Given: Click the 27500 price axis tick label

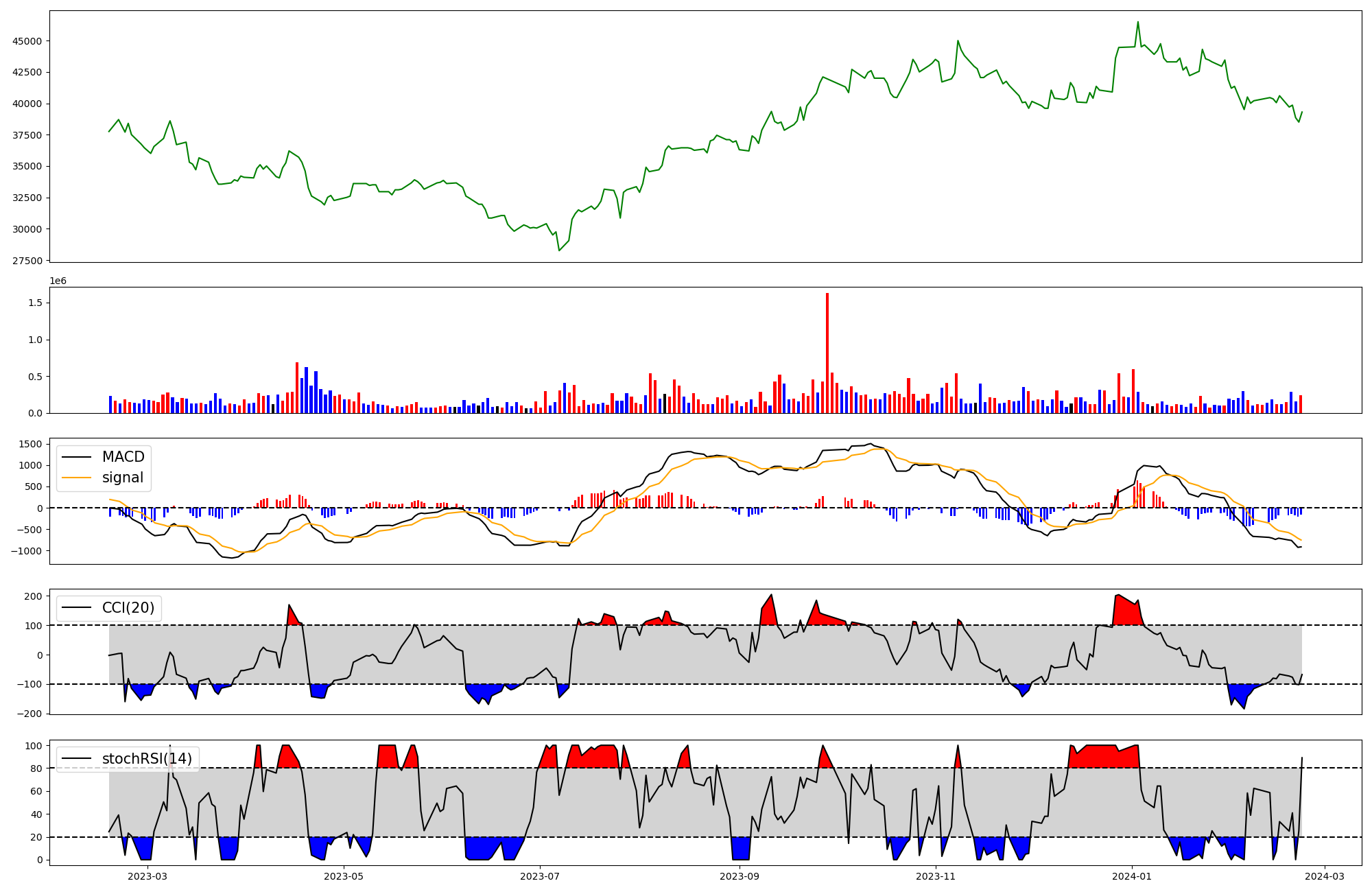Looking at the screenshot, I should [27, 261].
